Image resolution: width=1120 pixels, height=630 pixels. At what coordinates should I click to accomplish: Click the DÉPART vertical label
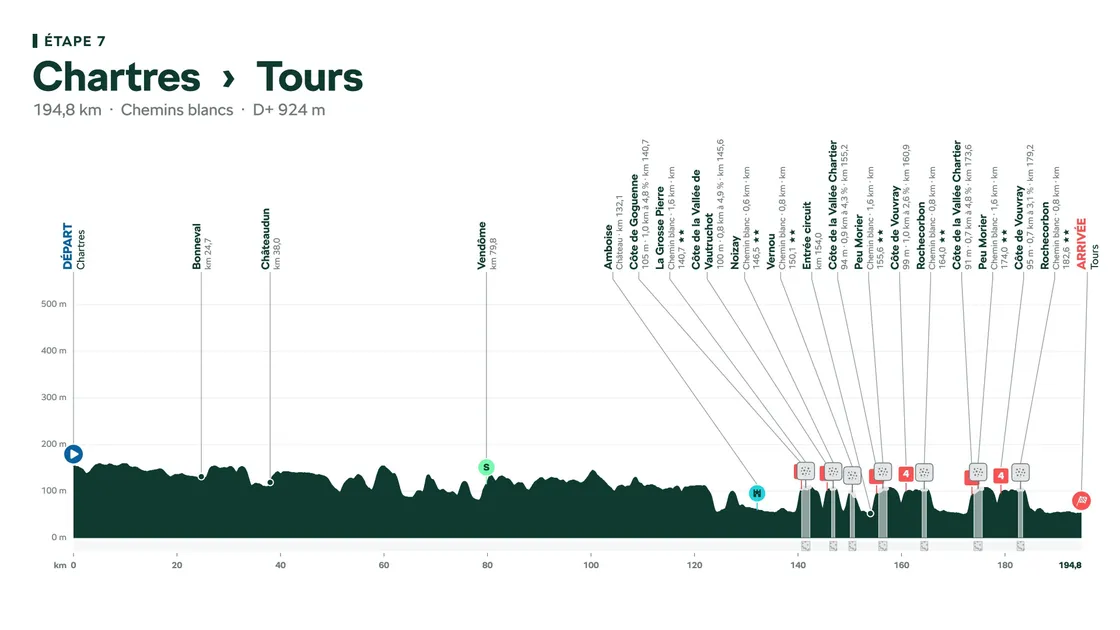[68, 246]
